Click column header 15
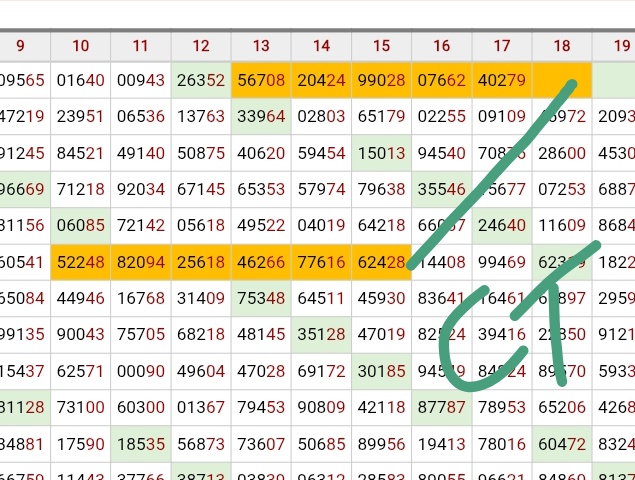The height and width of the screenshot is (480, 635). [381, 45]
